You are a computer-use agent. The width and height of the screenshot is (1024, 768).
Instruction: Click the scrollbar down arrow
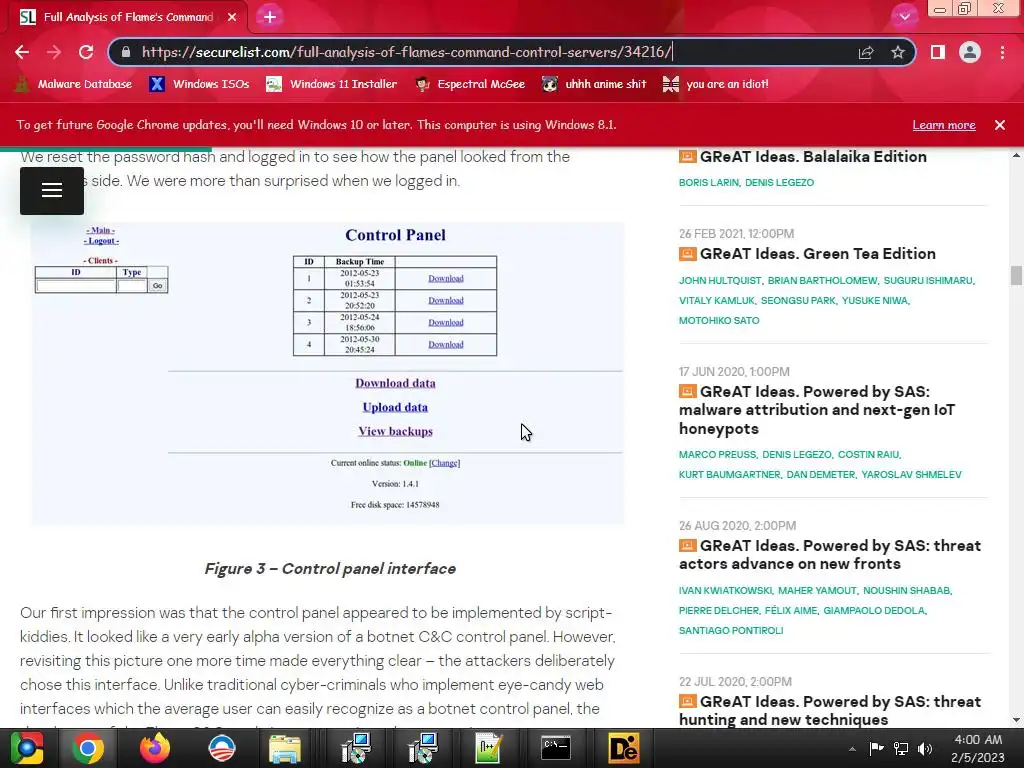pyautogui.click(x=1016, y=720)
